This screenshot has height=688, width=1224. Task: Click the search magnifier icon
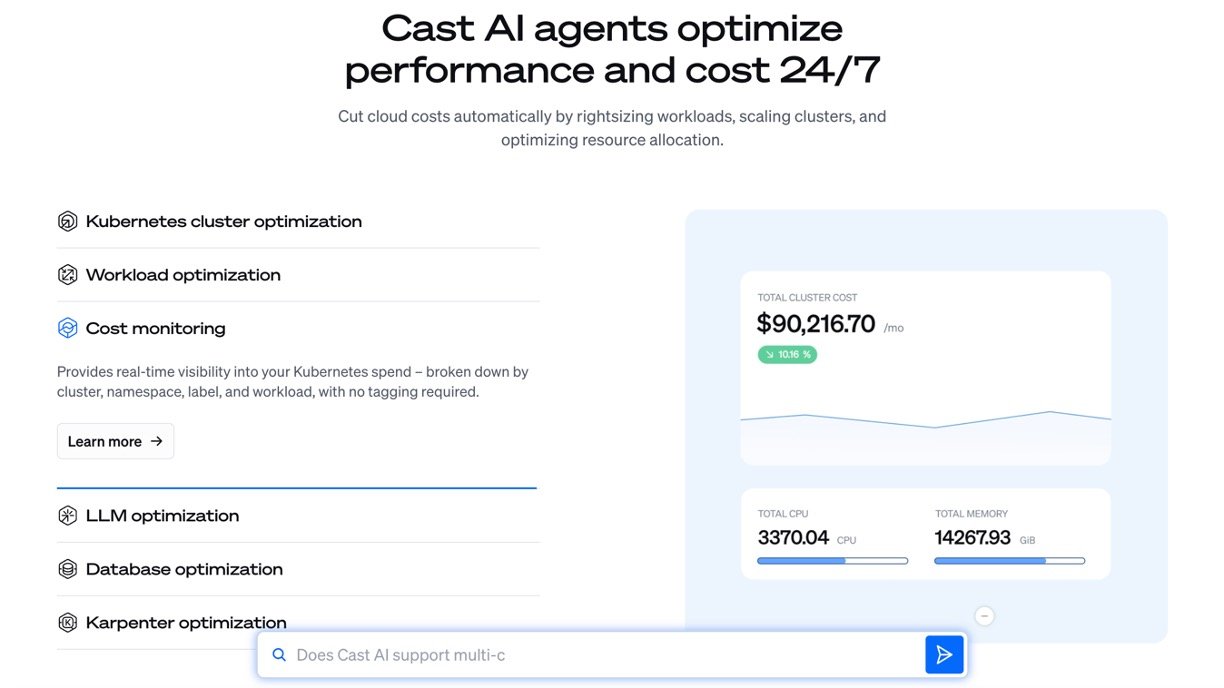point(279,655)
